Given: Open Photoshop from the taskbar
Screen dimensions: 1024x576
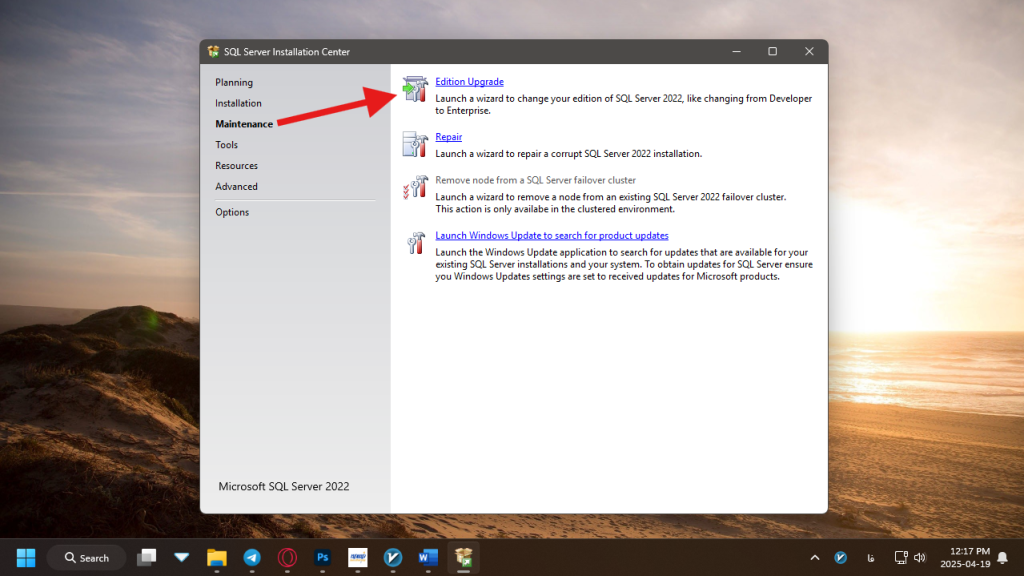Looking at the screenshot, I should [323, 558].
